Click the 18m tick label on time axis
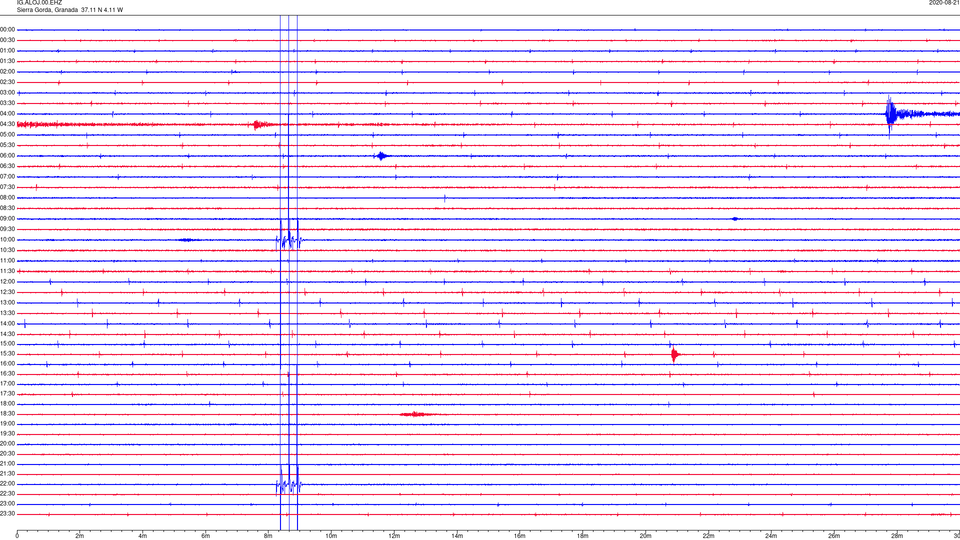The image size is (960, 540). pos(583,536)
